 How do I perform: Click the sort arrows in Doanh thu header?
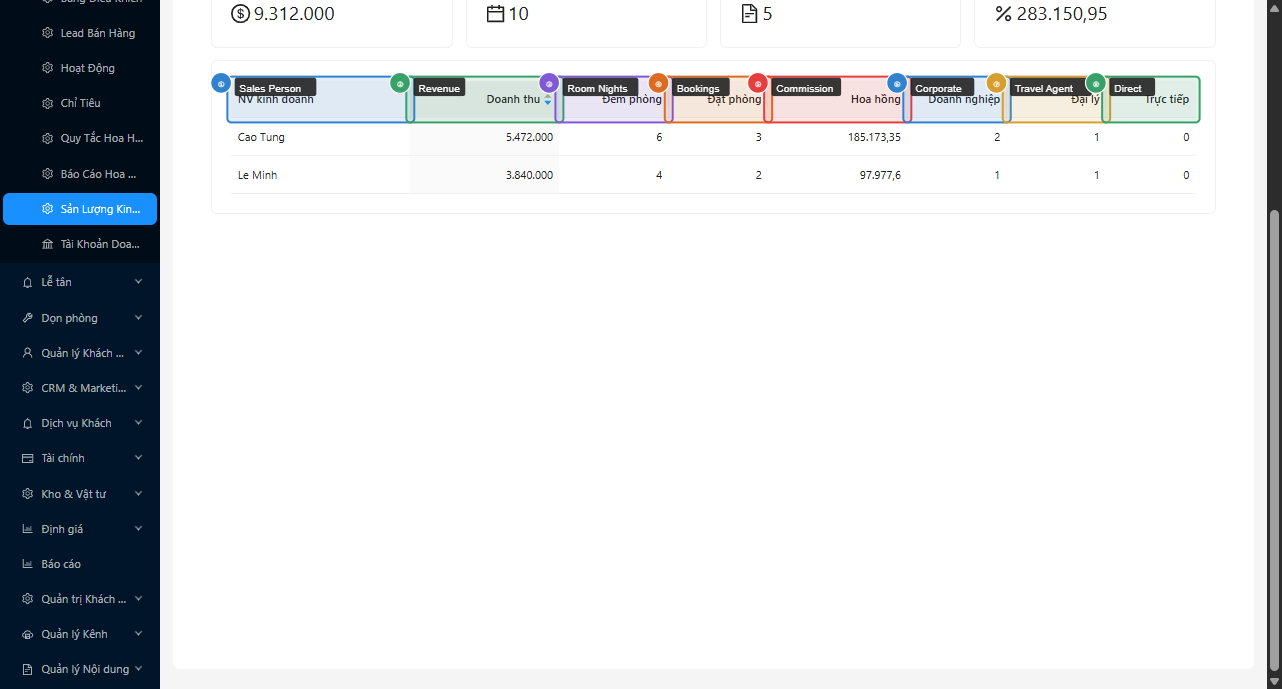pyautogui.click(x=547, y=100)
